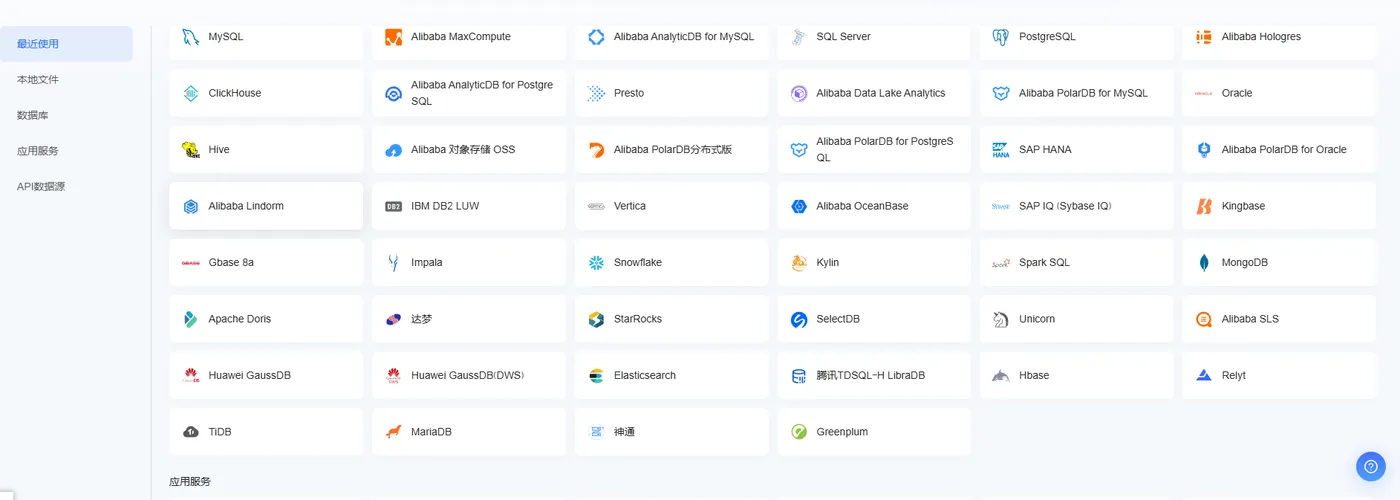This screenshot has height=500, width=1400.
Task: Select Alibaba AnalyticDB for PostgreSQL card
Action: click(x=469, y=93)
